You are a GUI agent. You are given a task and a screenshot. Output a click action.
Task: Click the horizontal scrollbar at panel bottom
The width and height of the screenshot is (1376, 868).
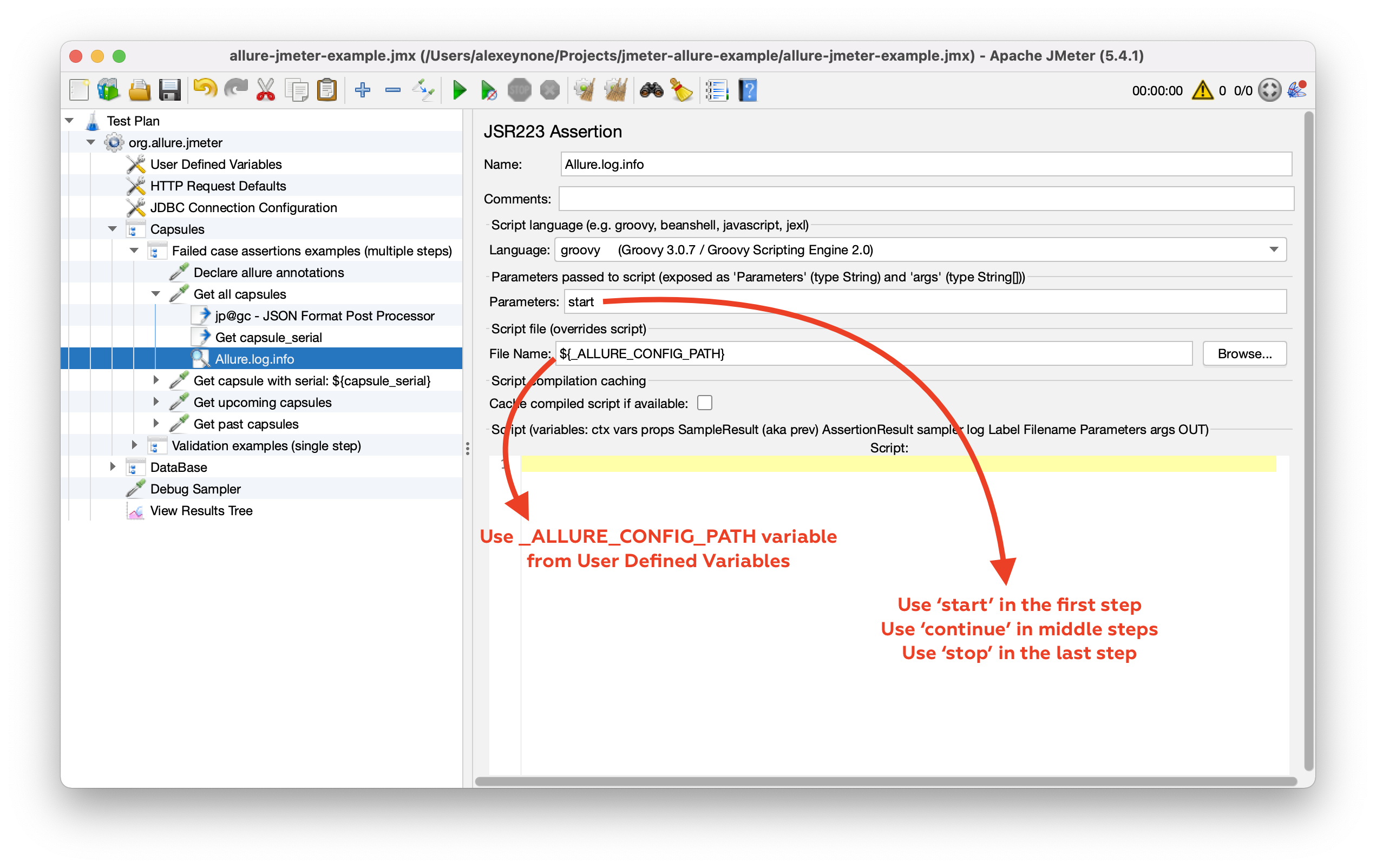tap(885, 781)
